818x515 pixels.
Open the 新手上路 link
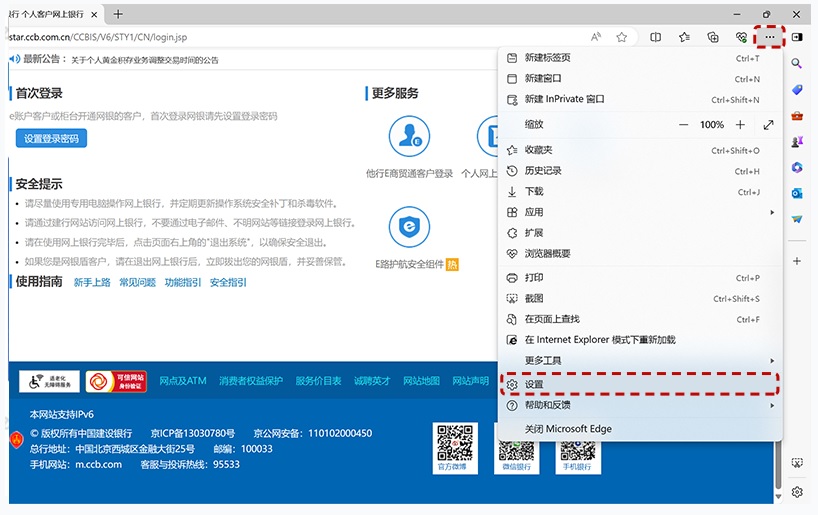tap(92, 283)
